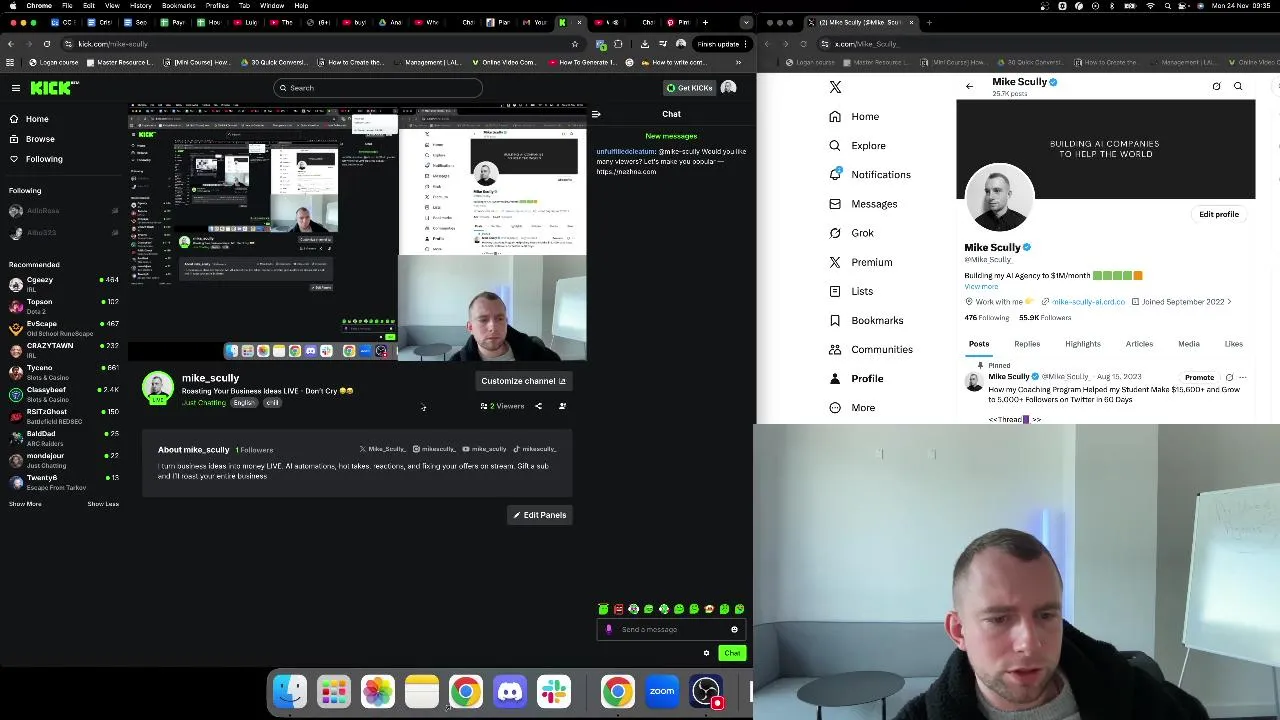This screenshot has height=720, width=1280.
Task: Click the chill tag
Action: (272, 403)
